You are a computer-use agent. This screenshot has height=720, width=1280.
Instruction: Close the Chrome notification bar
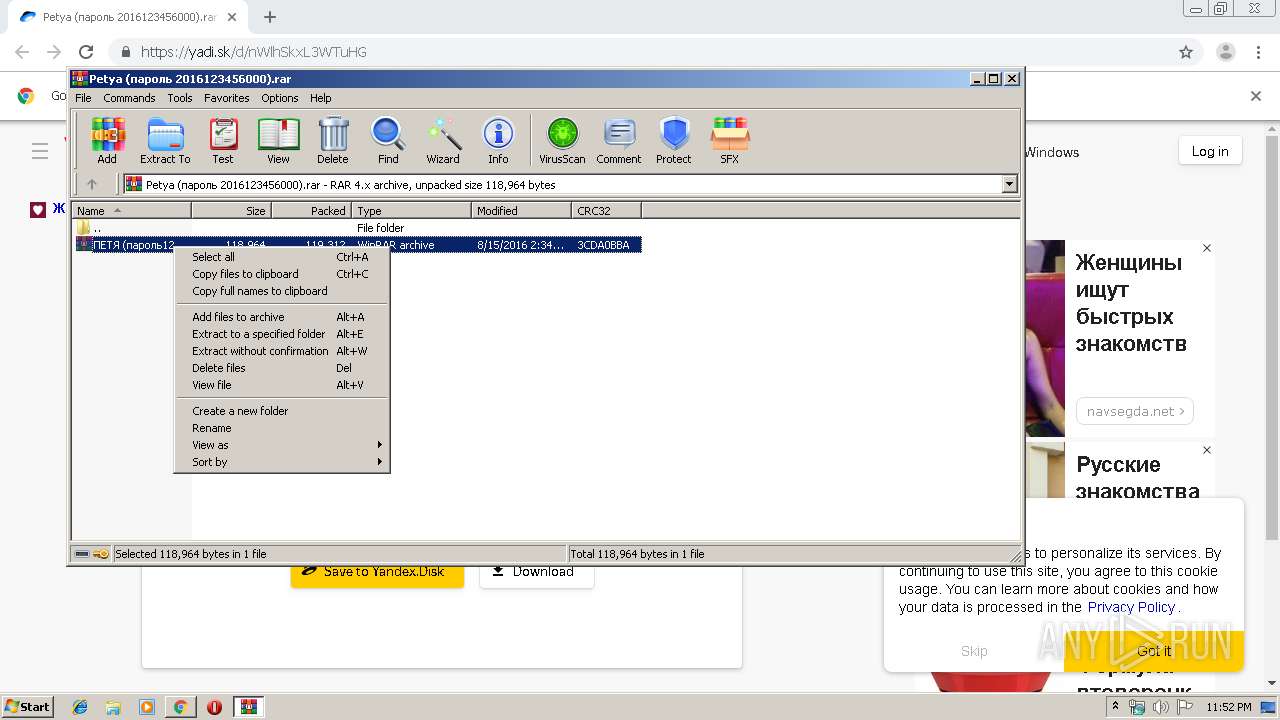tap(1256, 96)
